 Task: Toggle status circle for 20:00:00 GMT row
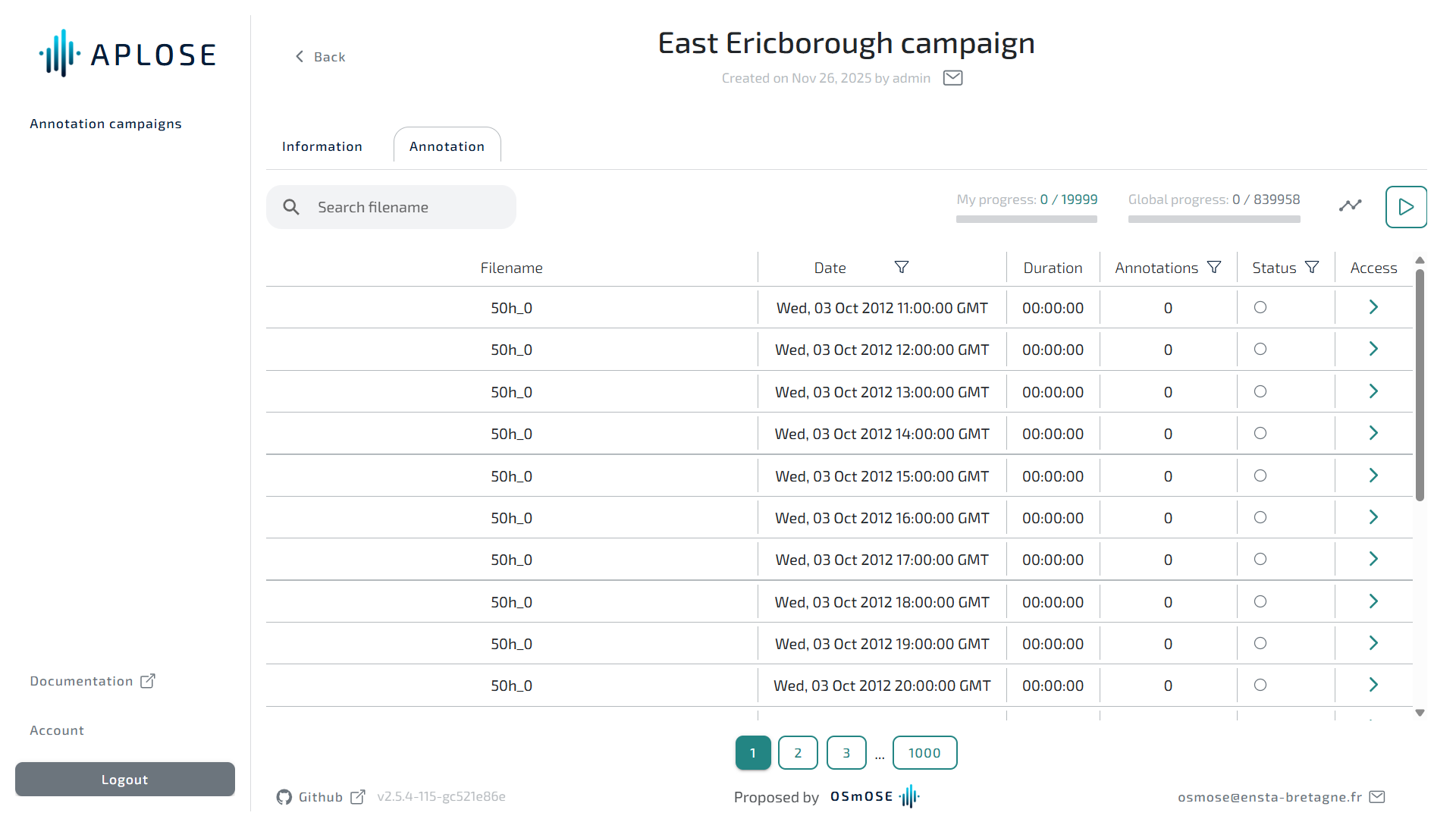point(1260,685)
